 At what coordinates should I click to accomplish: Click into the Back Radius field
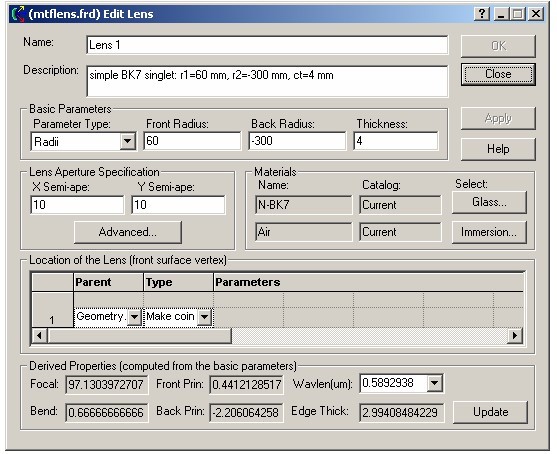click(x=297, y=141)
